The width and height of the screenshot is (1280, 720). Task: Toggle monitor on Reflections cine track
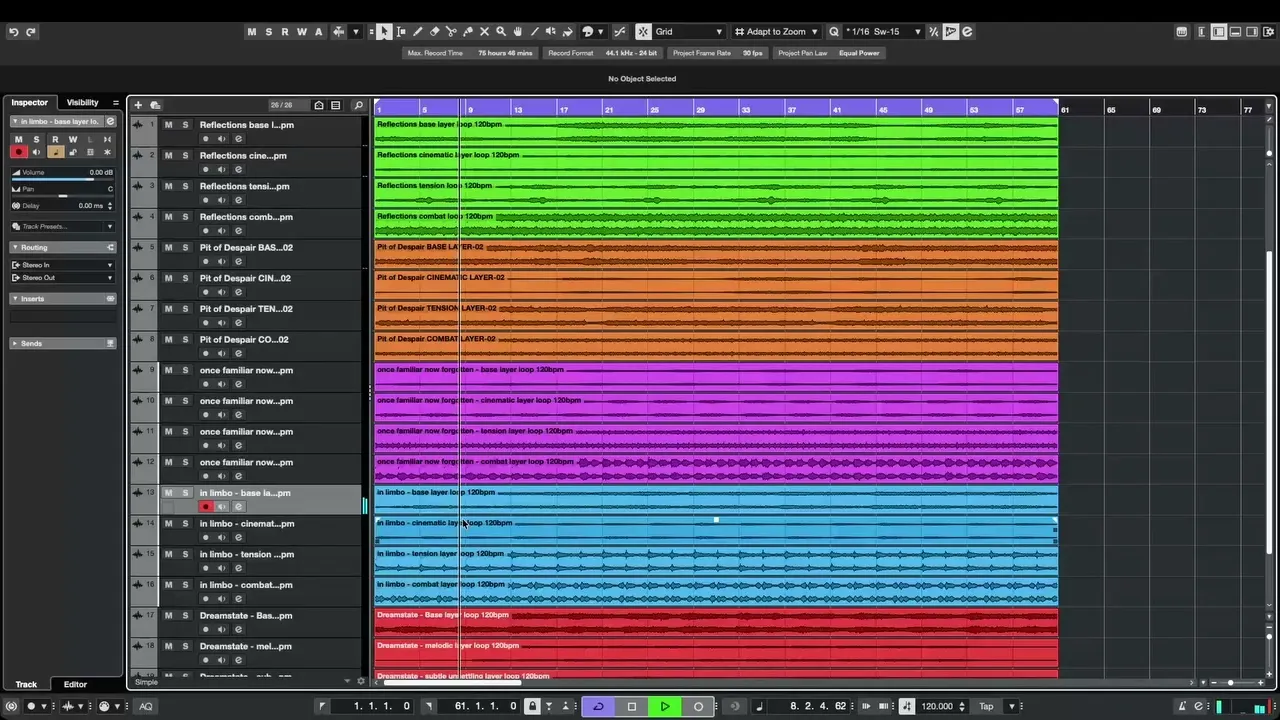pyautogui.click(x=222, y=170)
